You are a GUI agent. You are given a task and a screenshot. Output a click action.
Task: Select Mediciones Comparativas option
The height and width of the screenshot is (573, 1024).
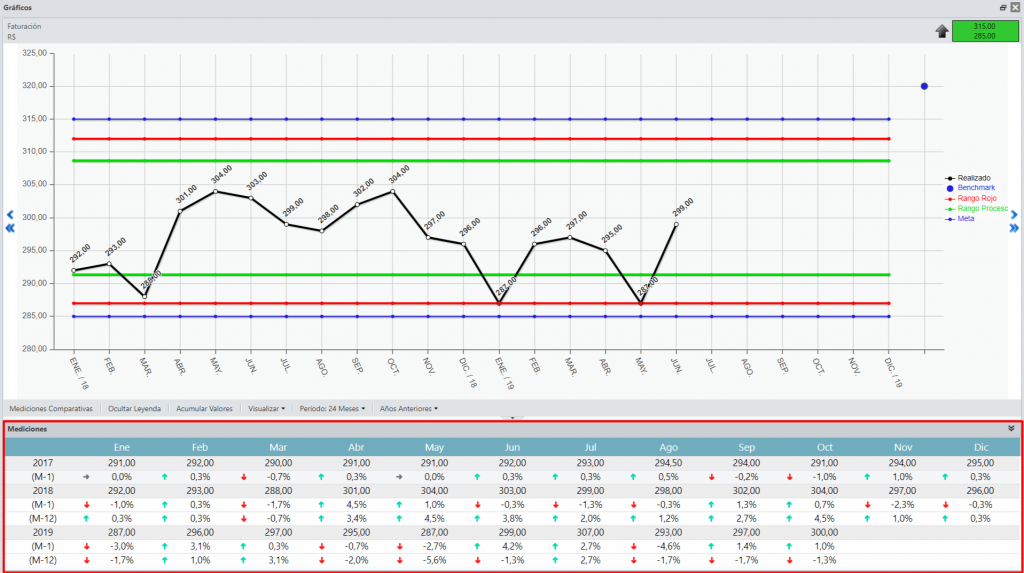click(51, 408)
